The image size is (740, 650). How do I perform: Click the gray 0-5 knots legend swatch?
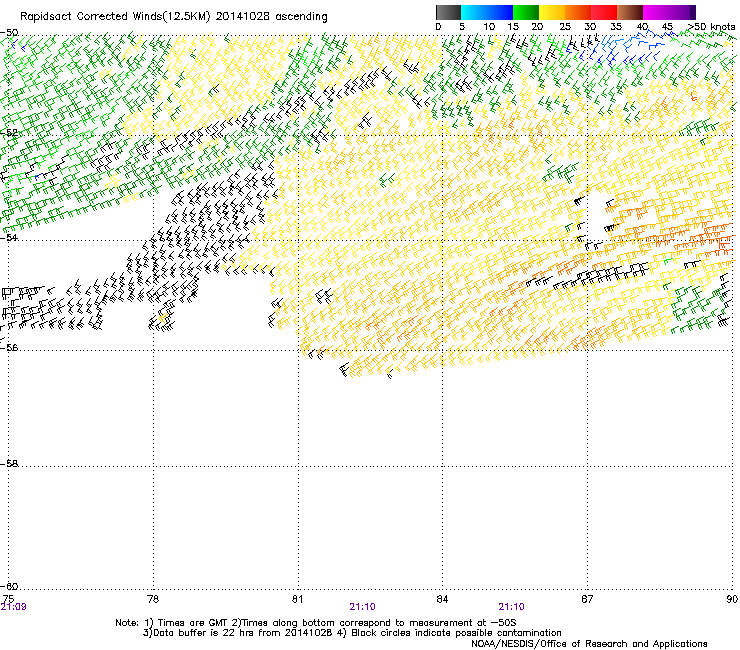(448, 12)
